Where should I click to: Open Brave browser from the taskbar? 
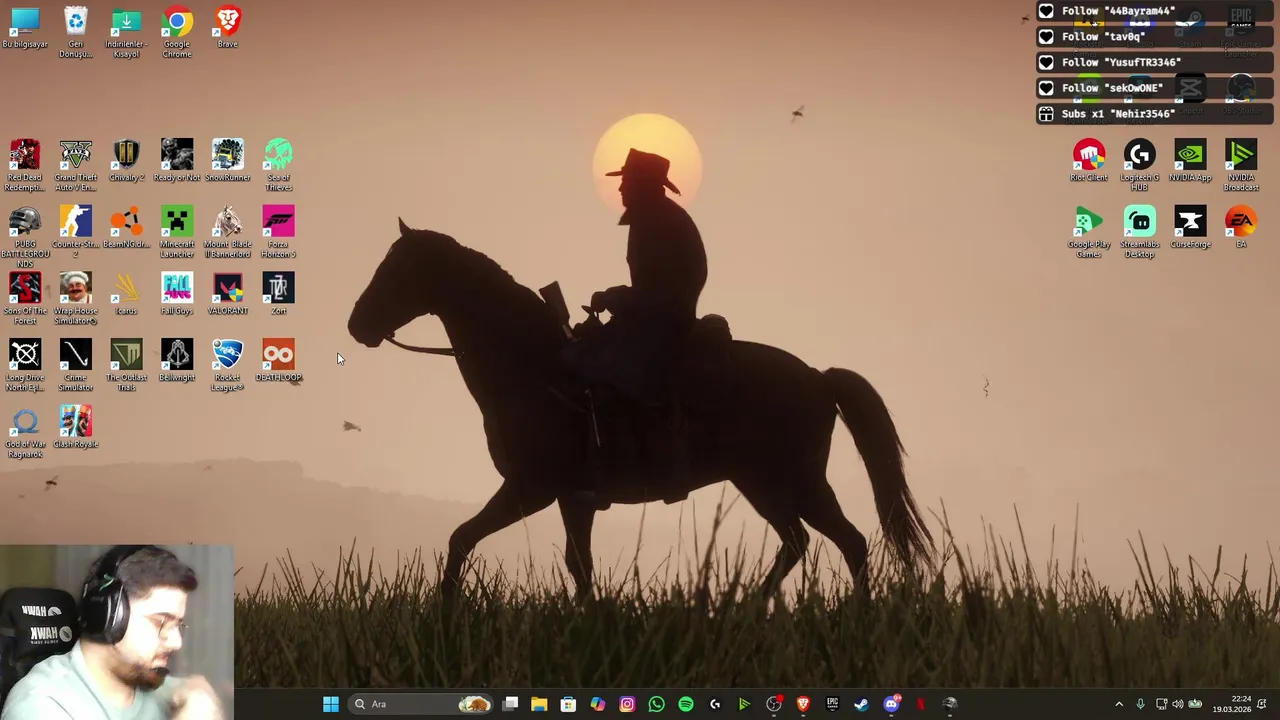[x=803, y=704]
